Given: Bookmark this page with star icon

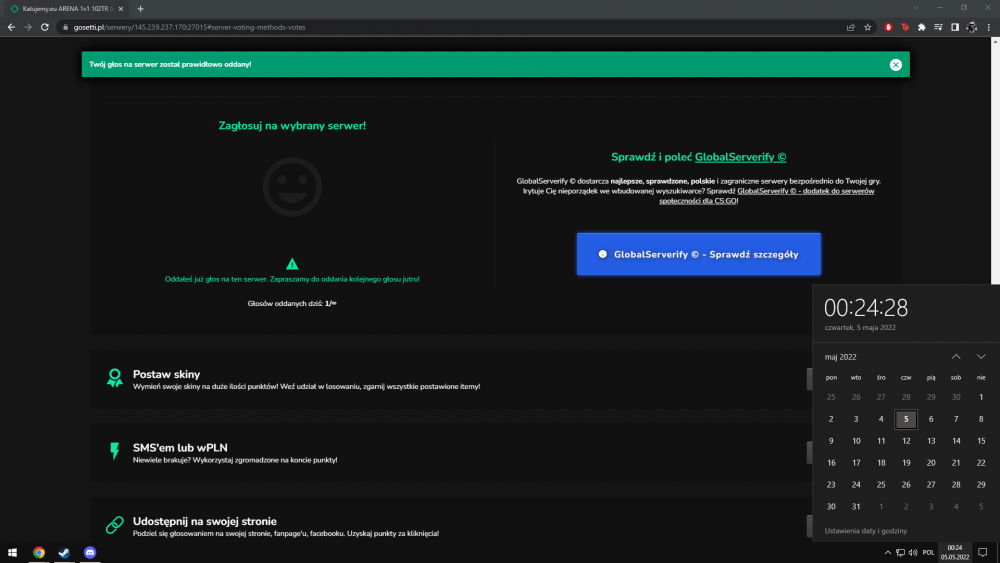Looking at the screenshot, I should pyautogui.click(x=867, y=27).
